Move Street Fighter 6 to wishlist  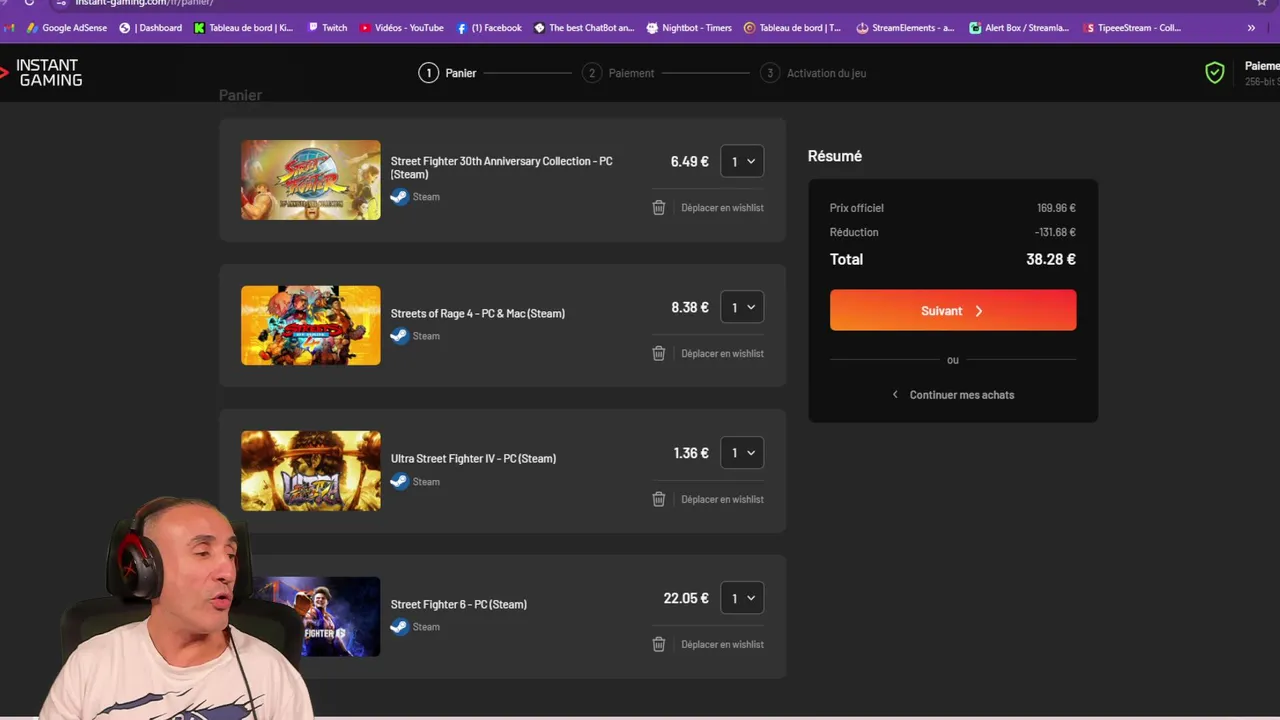point(722,644)
